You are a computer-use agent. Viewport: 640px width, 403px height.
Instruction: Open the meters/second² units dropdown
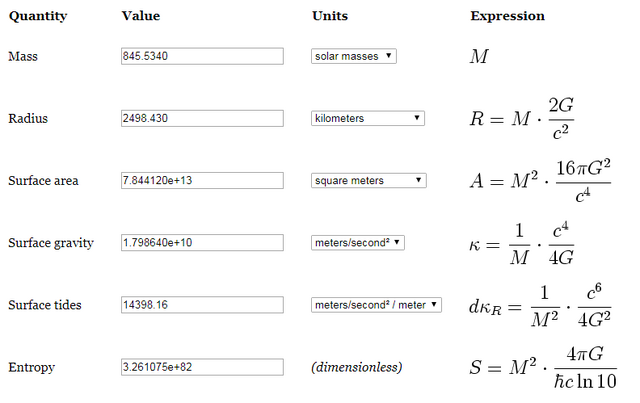[x=358, y=243]
